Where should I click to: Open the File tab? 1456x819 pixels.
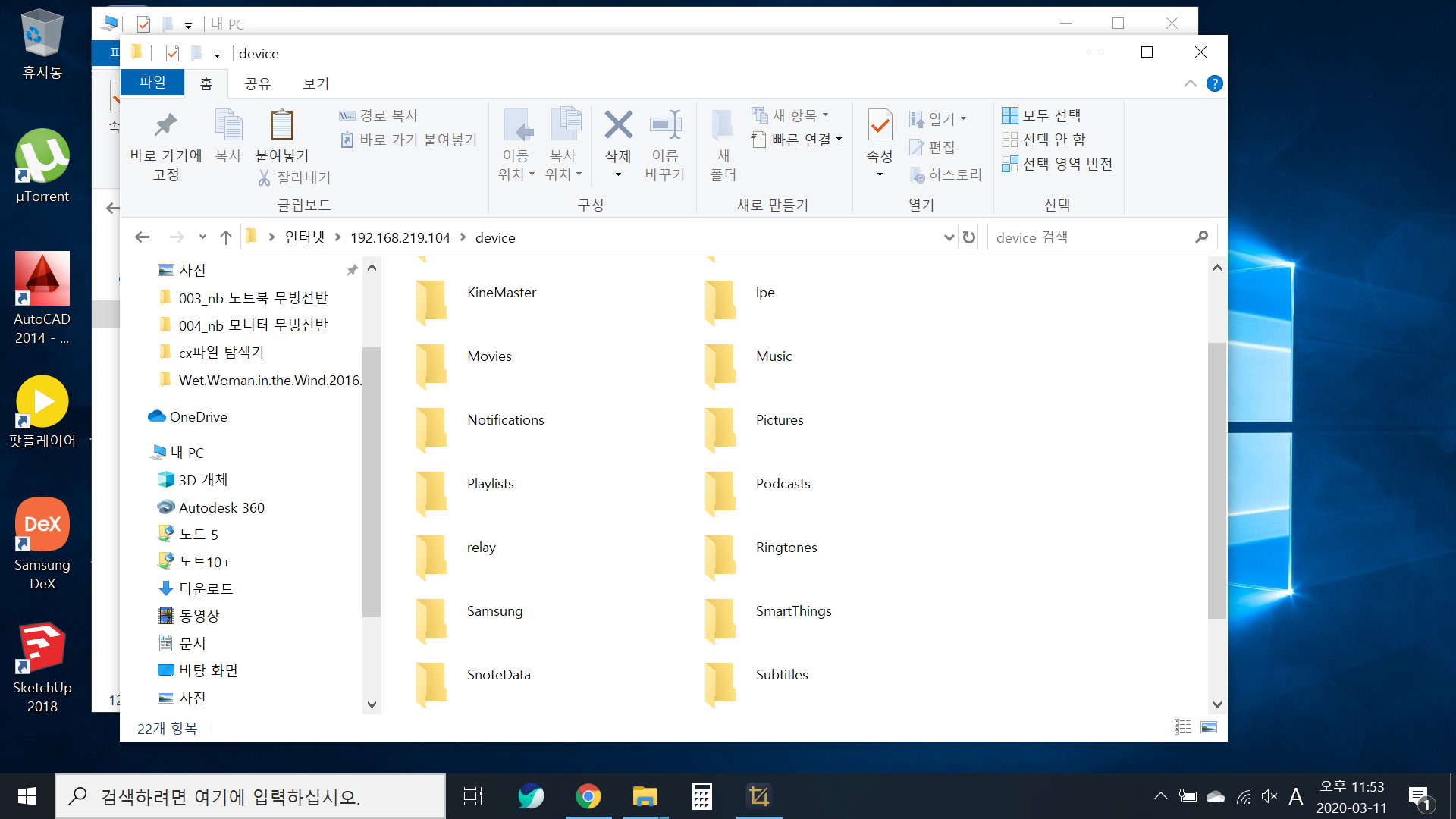[152, 82]
